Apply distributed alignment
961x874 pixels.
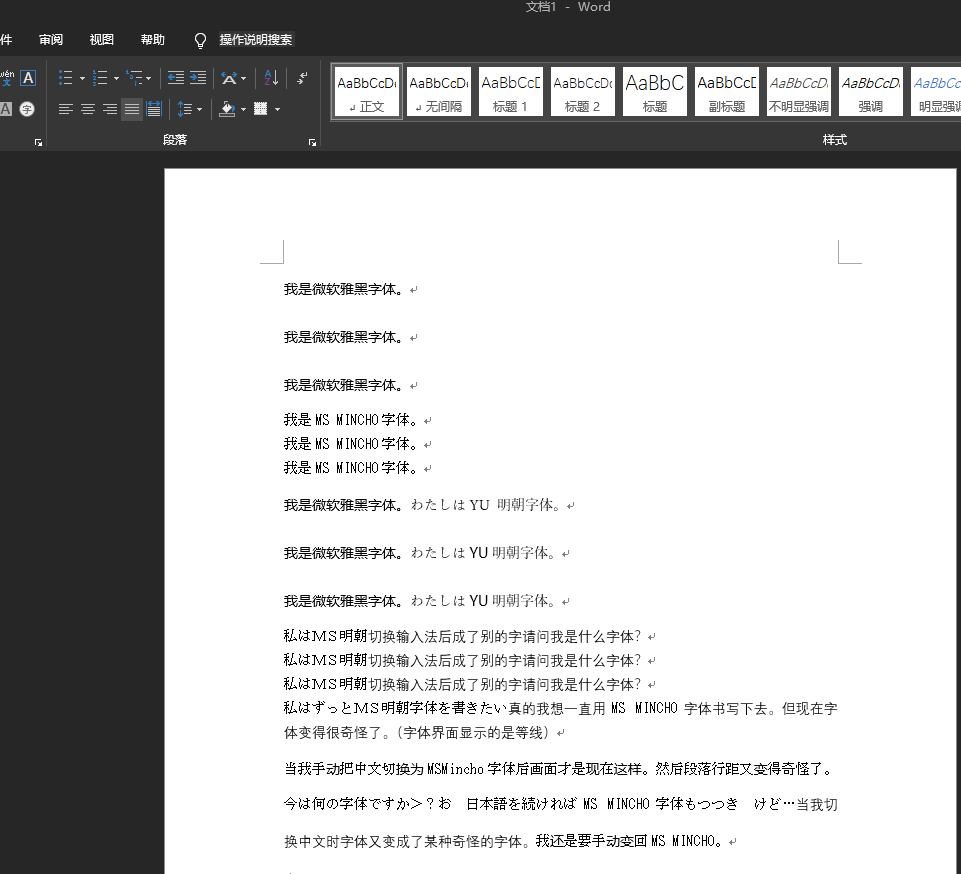[154, 109]
